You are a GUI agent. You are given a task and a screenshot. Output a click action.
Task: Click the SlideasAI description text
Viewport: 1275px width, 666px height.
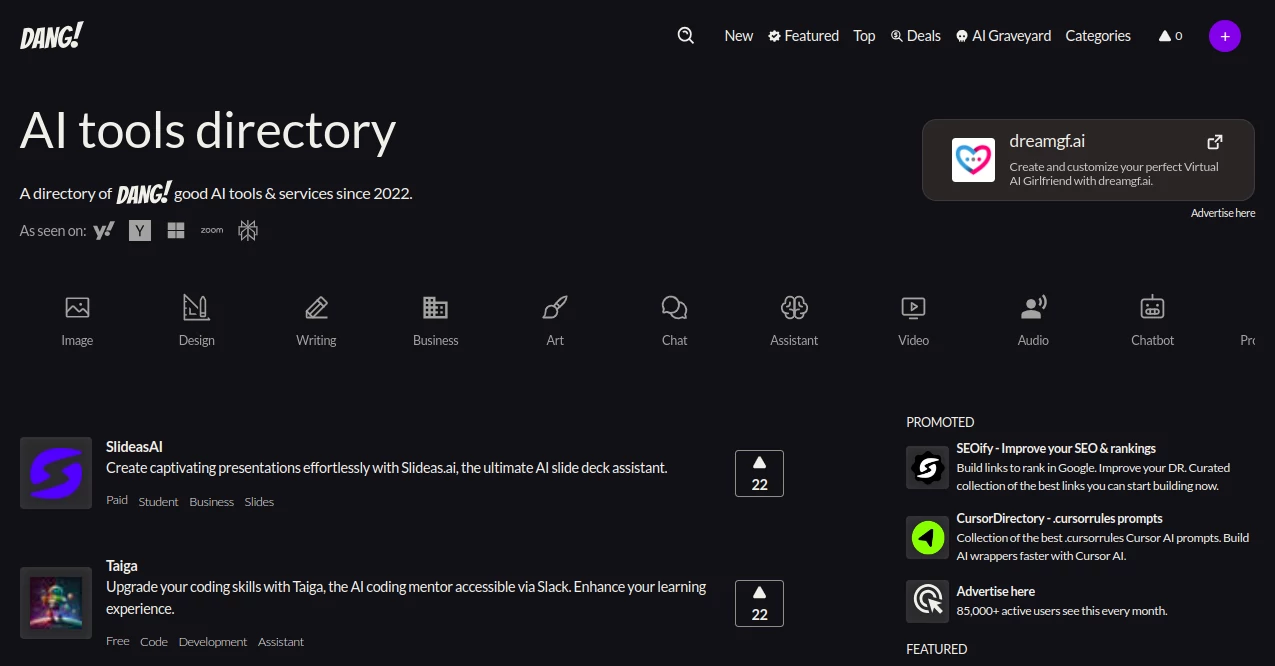[386, 468]
